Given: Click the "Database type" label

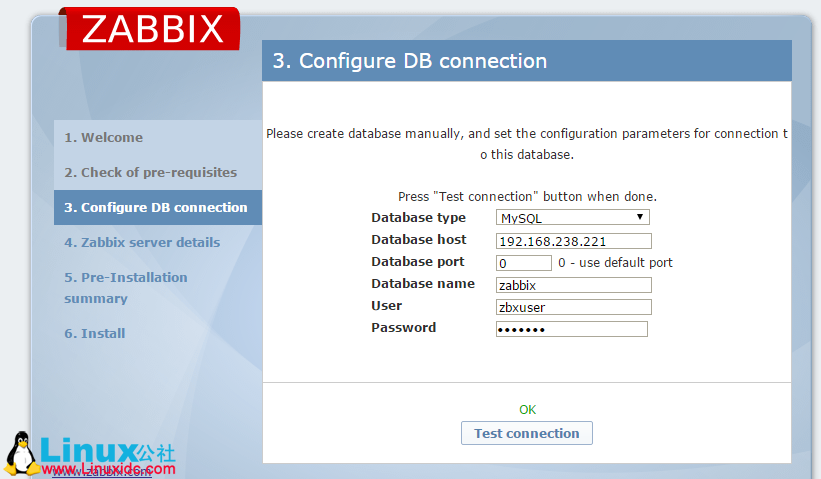Looking at the screenshot, I should pos(418,217).
